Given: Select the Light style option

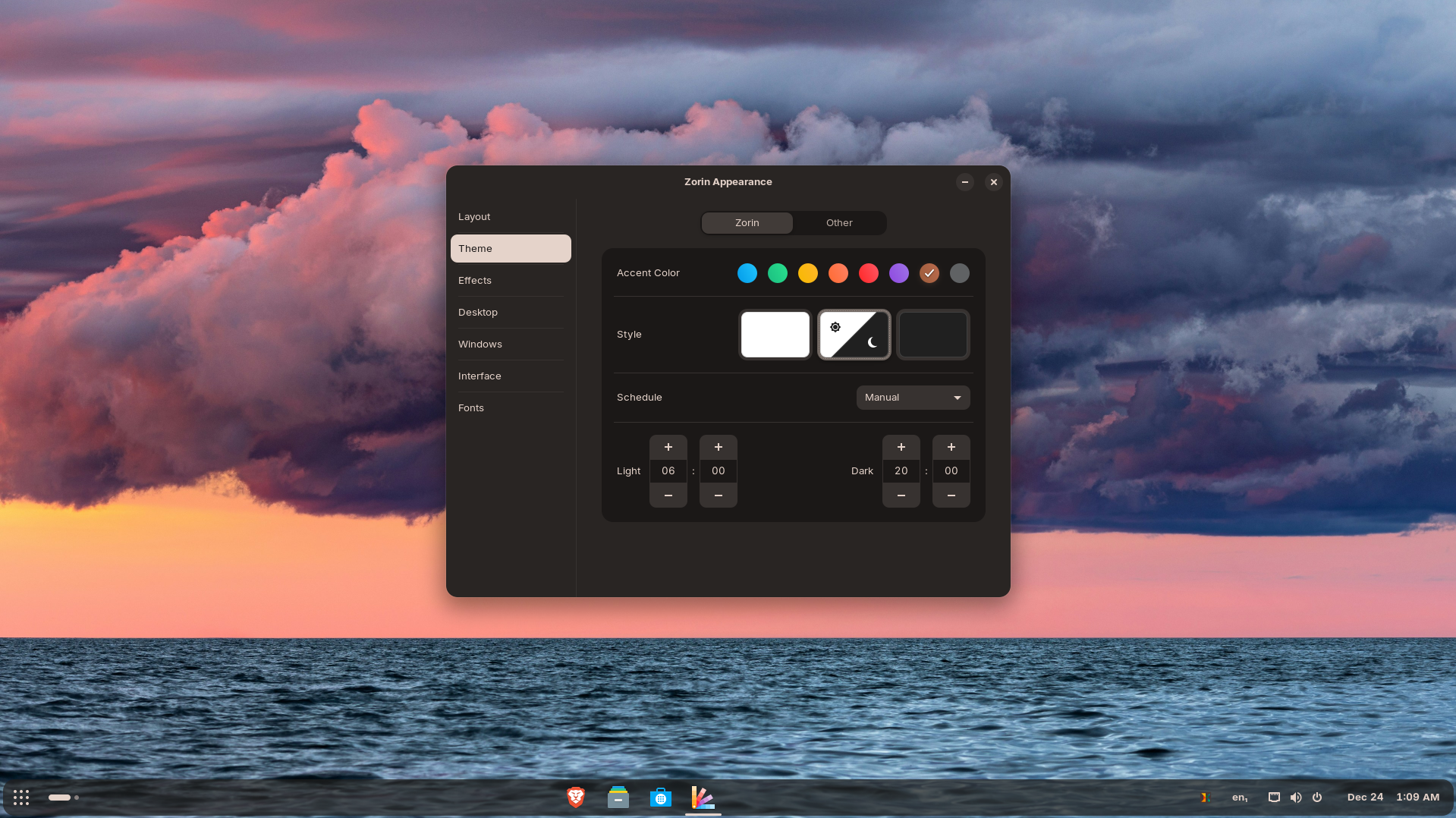Looking at the screenshot, I should pos(775,335).
